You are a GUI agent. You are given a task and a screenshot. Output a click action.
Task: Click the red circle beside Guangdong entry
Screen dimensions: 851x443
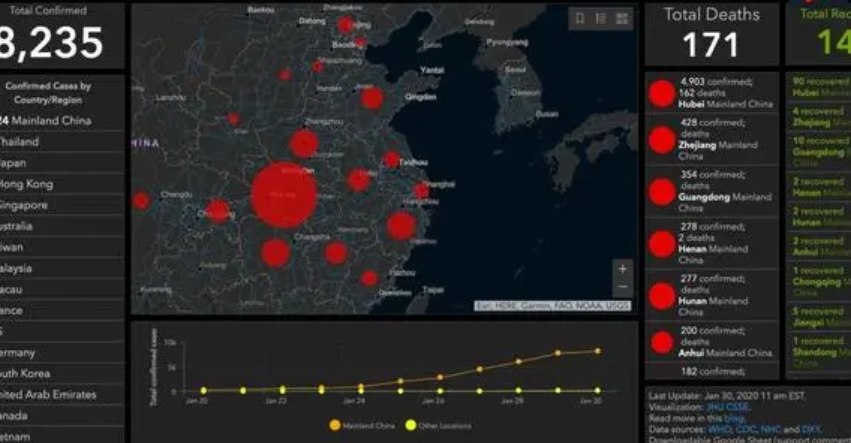click(661, 191)
